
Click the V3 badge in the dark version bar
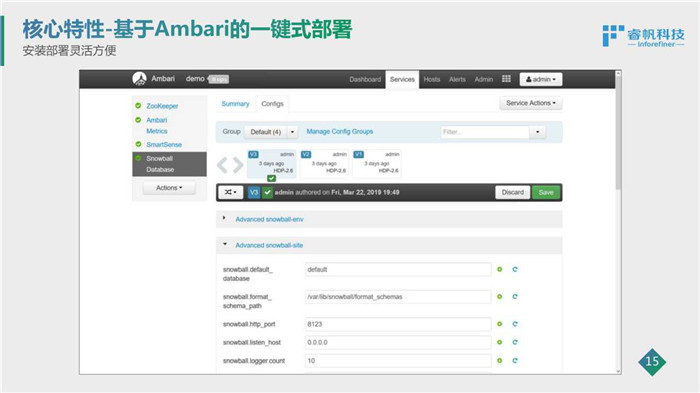pos(254,192)
